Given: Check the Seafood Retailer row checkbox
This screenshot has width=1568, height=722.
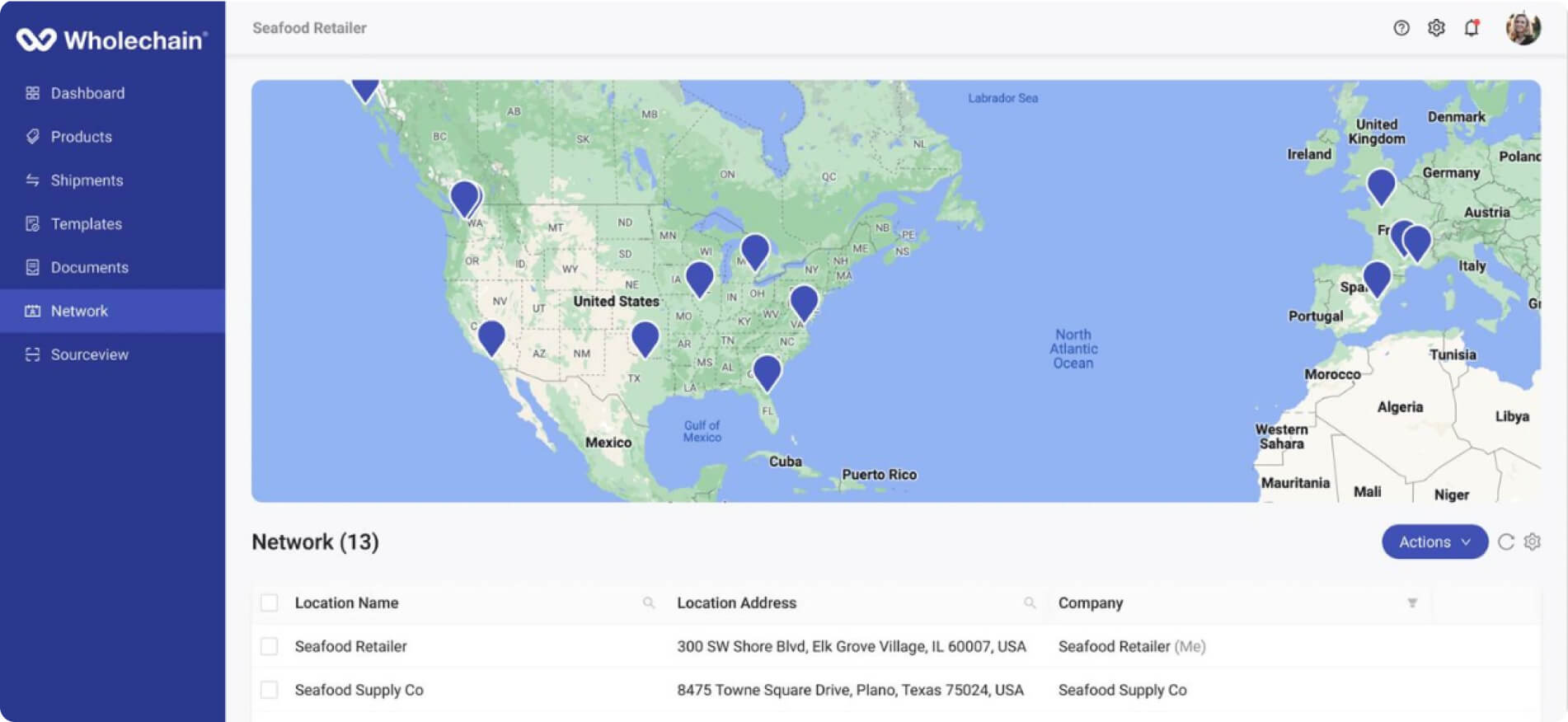Looking at the screenshot, I should [x=269, y=646].
